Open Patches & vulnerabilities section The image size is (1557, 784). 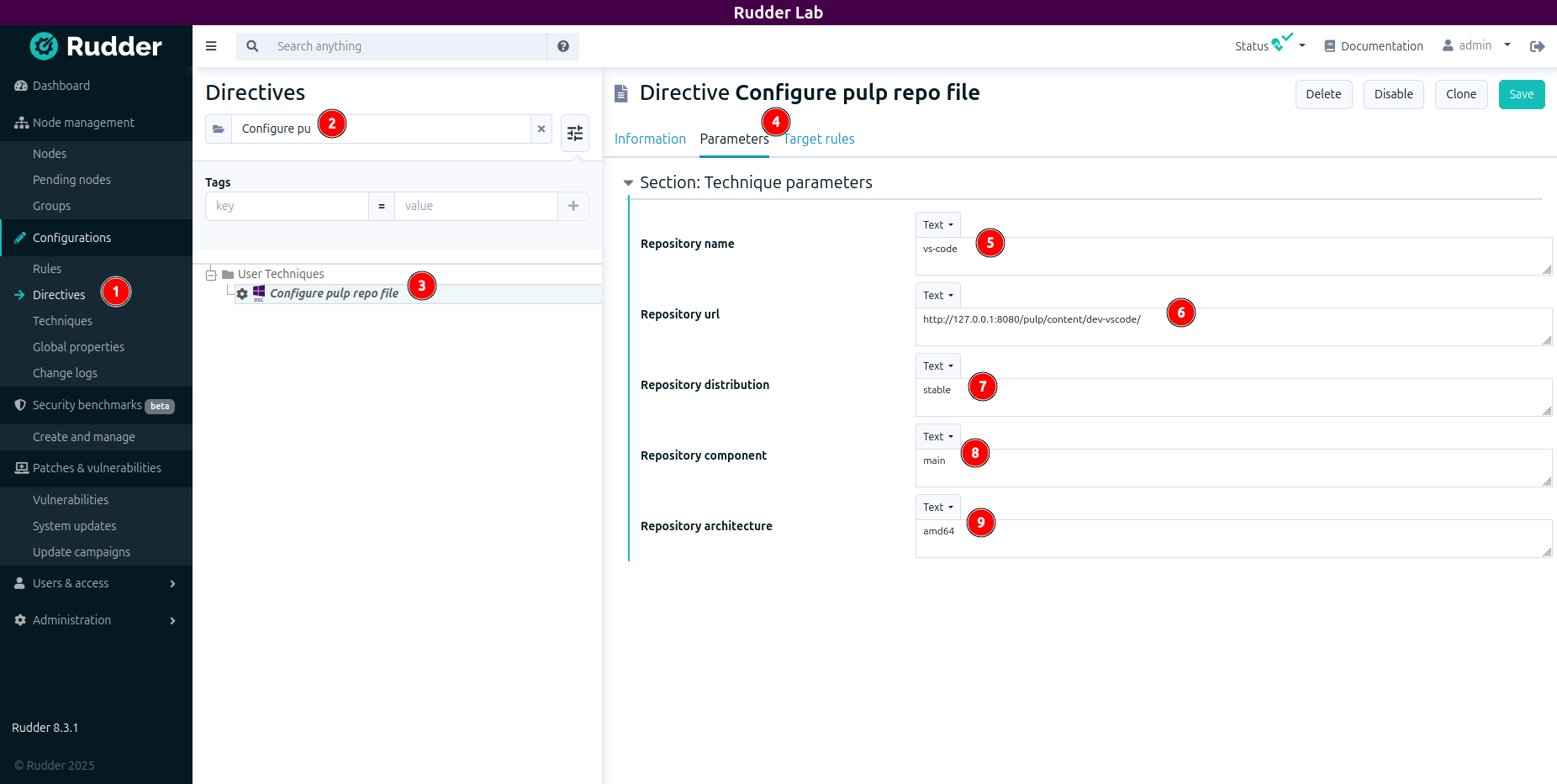tap(96, 468)
